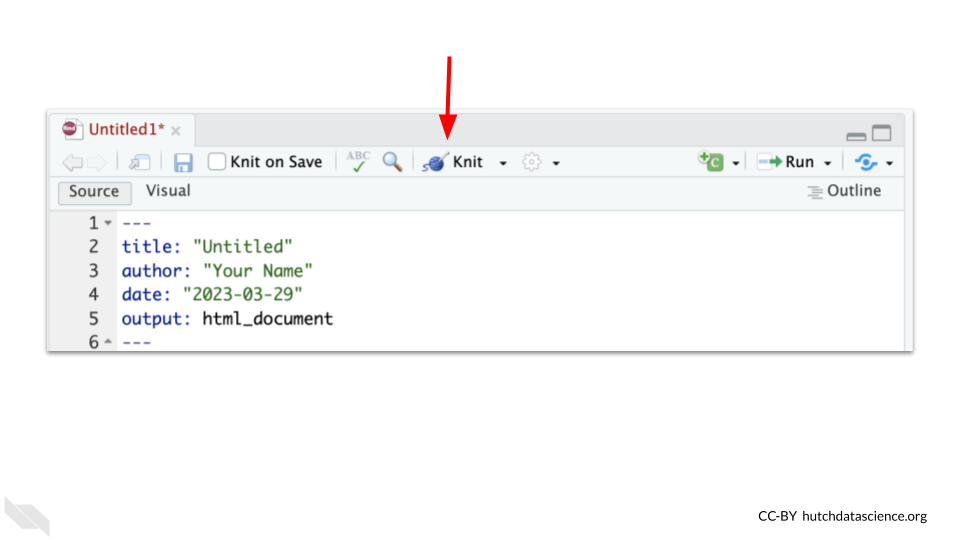Open the publish dropdown arrow

(x=890, y=163)
